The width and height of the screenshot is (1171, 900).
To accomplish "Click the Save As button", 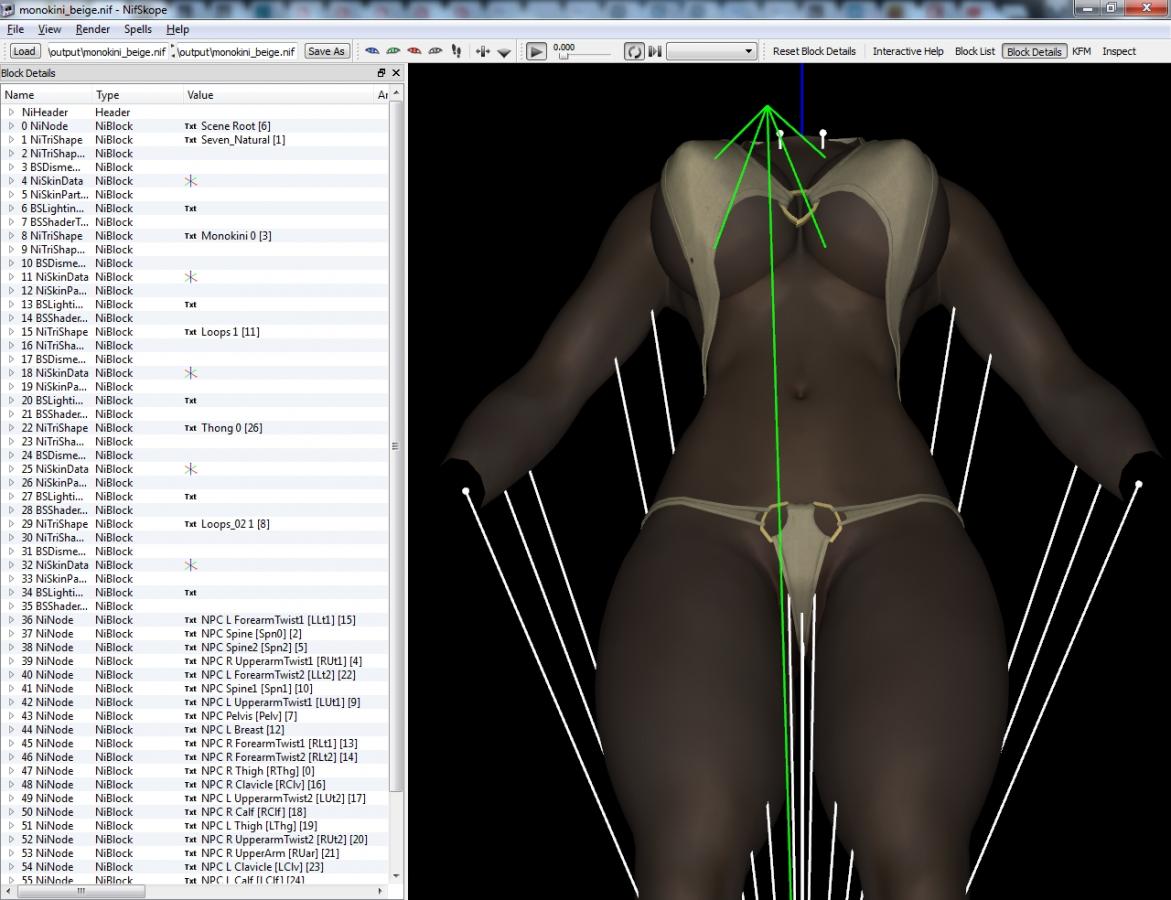I will tap(326, 52).
